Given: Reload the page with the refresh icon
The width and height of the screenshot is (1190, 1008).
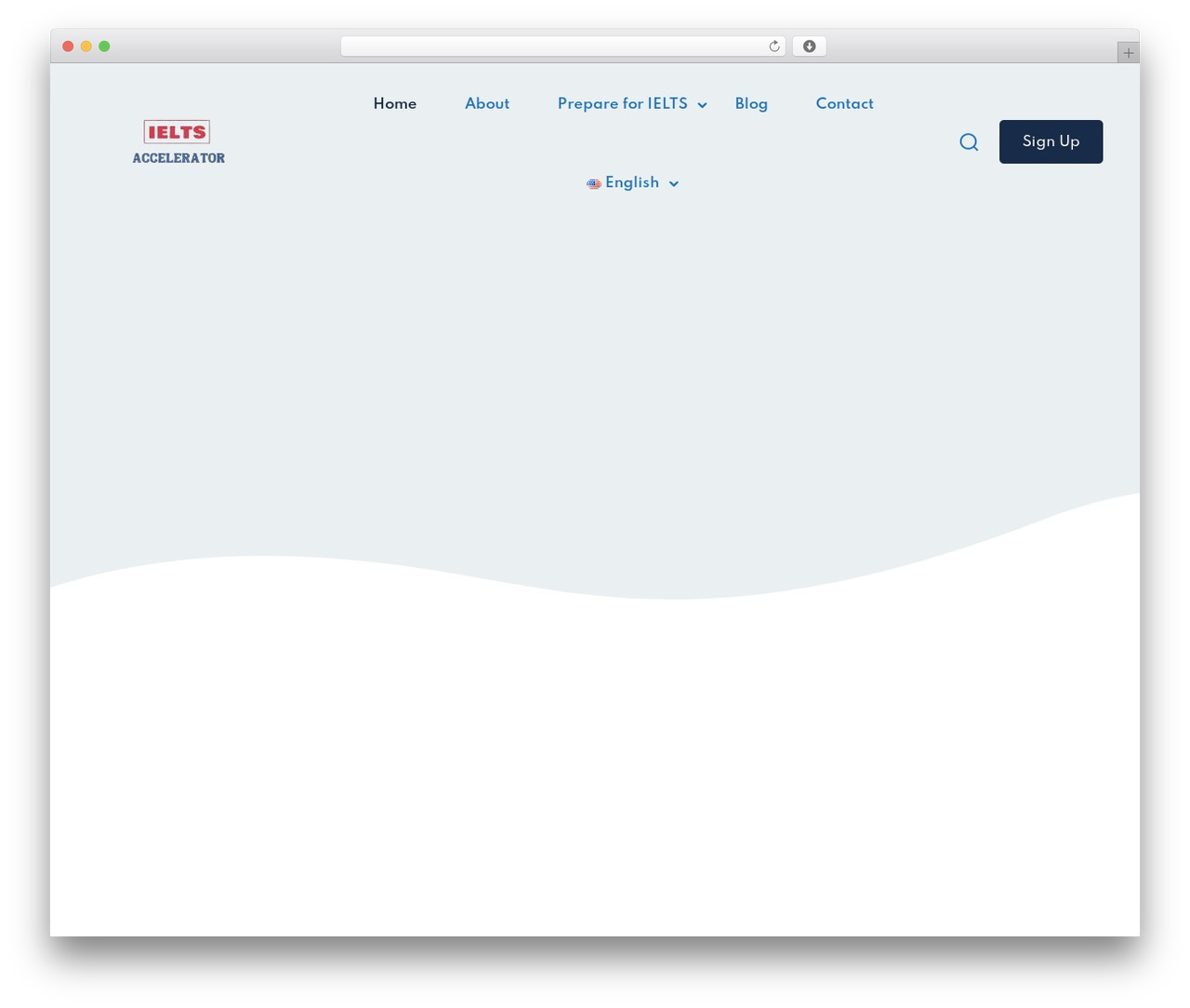Looking at the screenshot, I should point(773,46).
